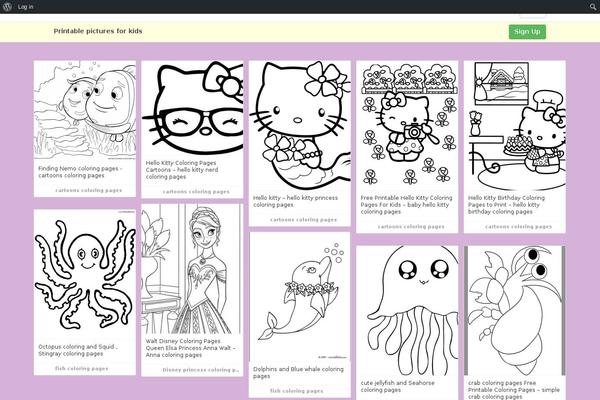Click the WordPress logo icon
Image resolution: width=600 pixels, height=400 pixels.
pyautogui.click(x=7, y=7)
